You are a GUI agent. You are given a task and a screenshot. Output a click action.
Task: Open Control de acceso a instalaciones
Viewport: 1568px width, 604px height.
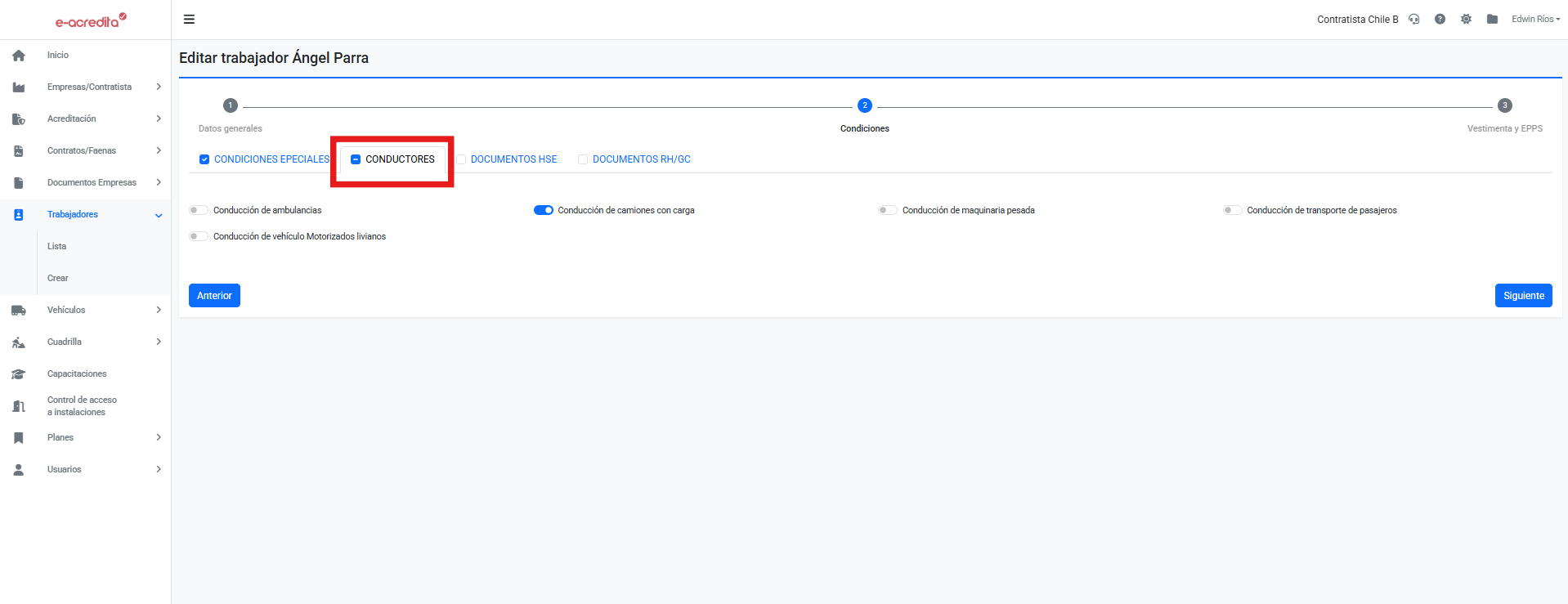pos(82,406)
